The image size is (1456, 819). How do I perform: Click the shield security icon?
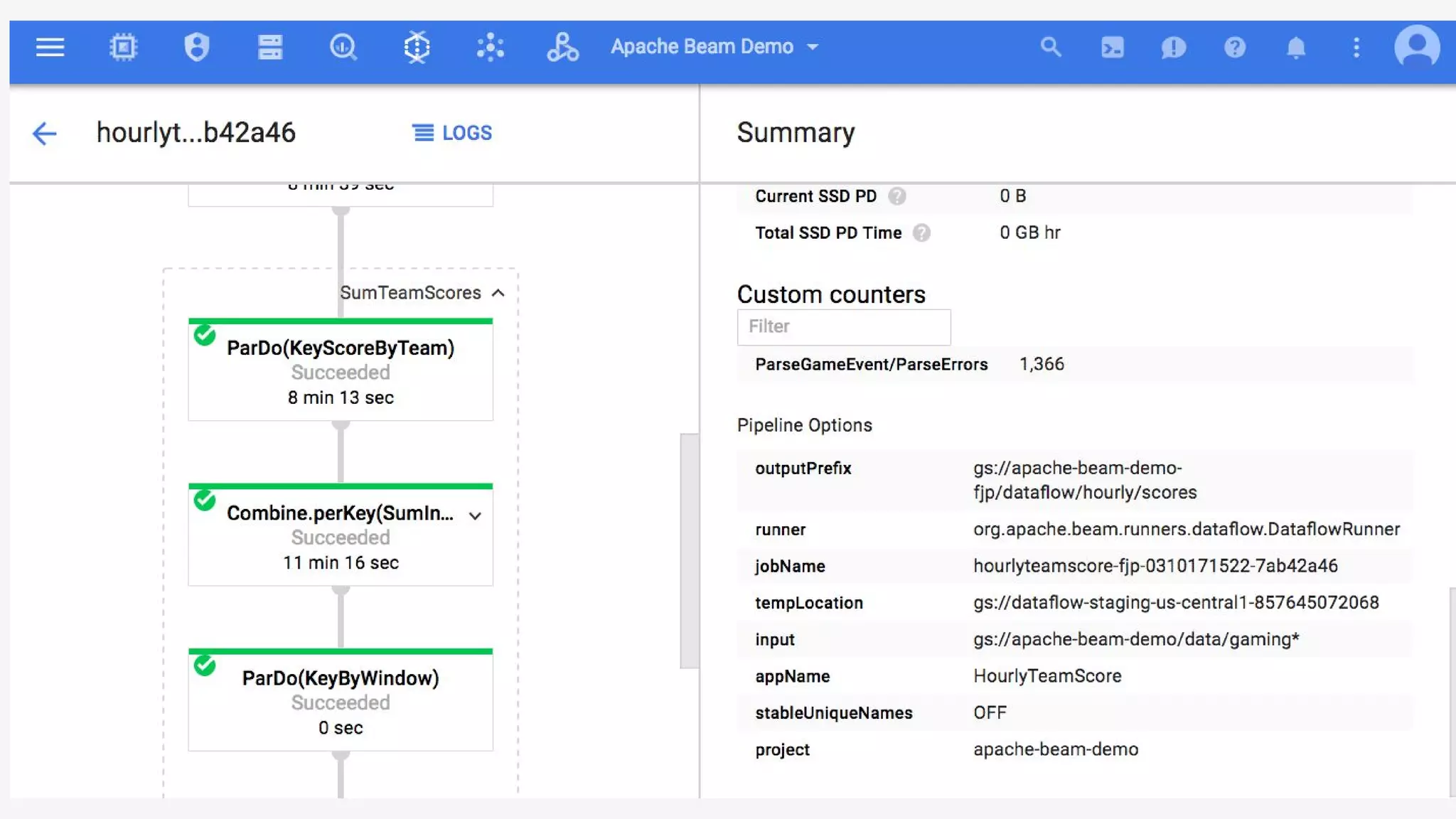pos(196,47)
